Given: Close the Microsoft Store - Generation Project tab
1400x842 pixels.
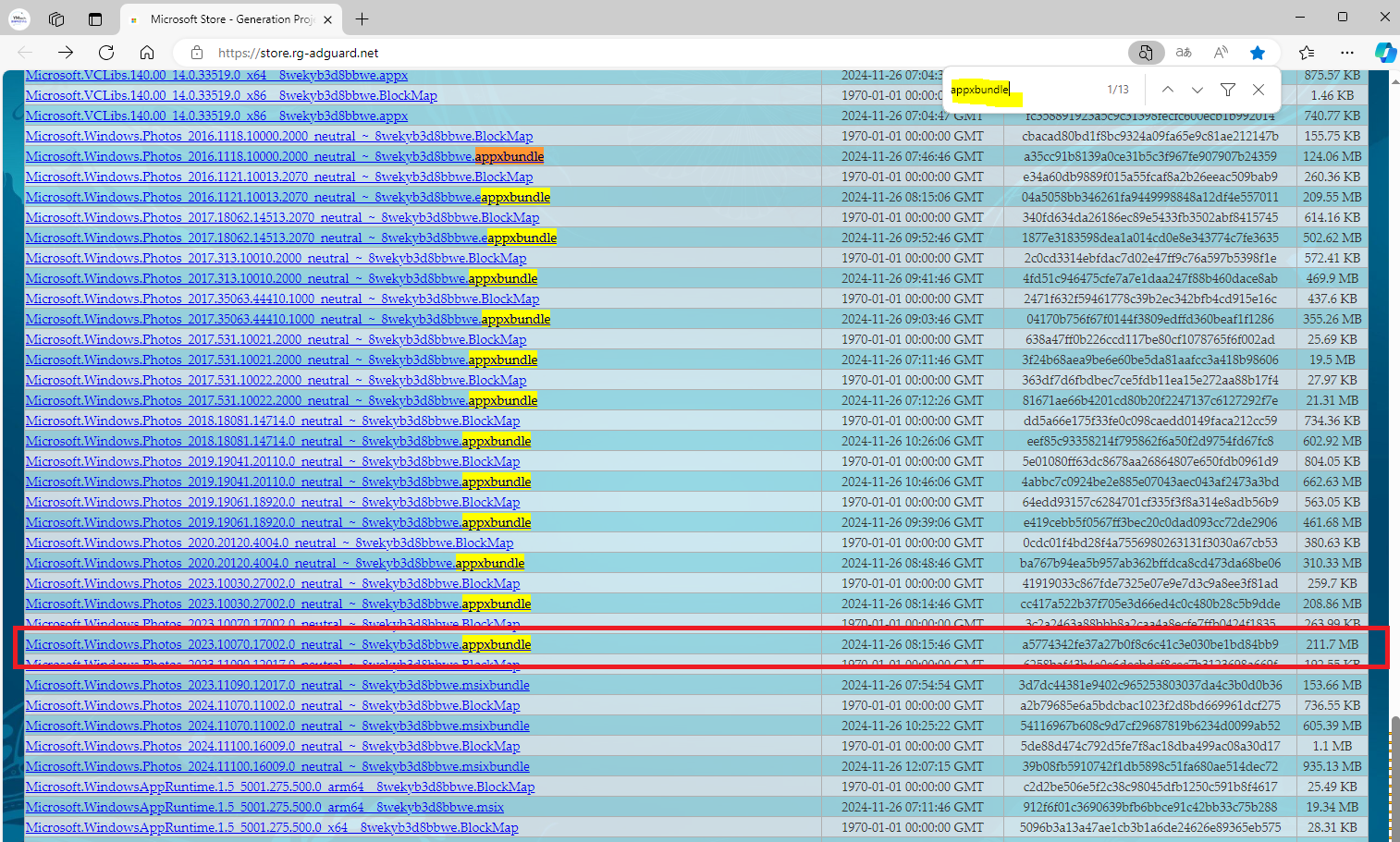Looking at the screenshot, I should (x=327, y=18).
